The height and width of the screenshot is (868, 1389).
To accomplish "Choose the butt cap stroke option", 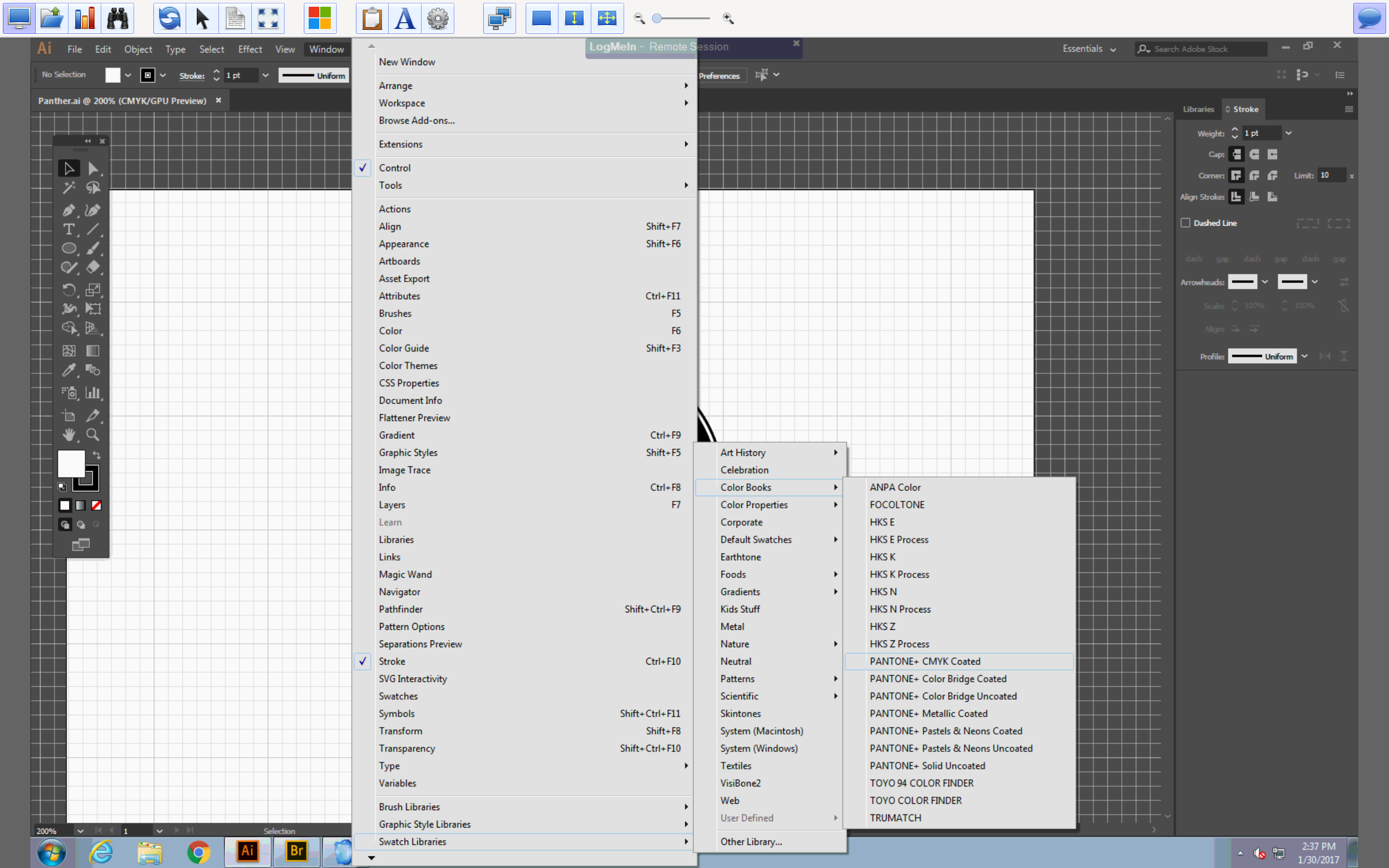I will (1236, 154).
